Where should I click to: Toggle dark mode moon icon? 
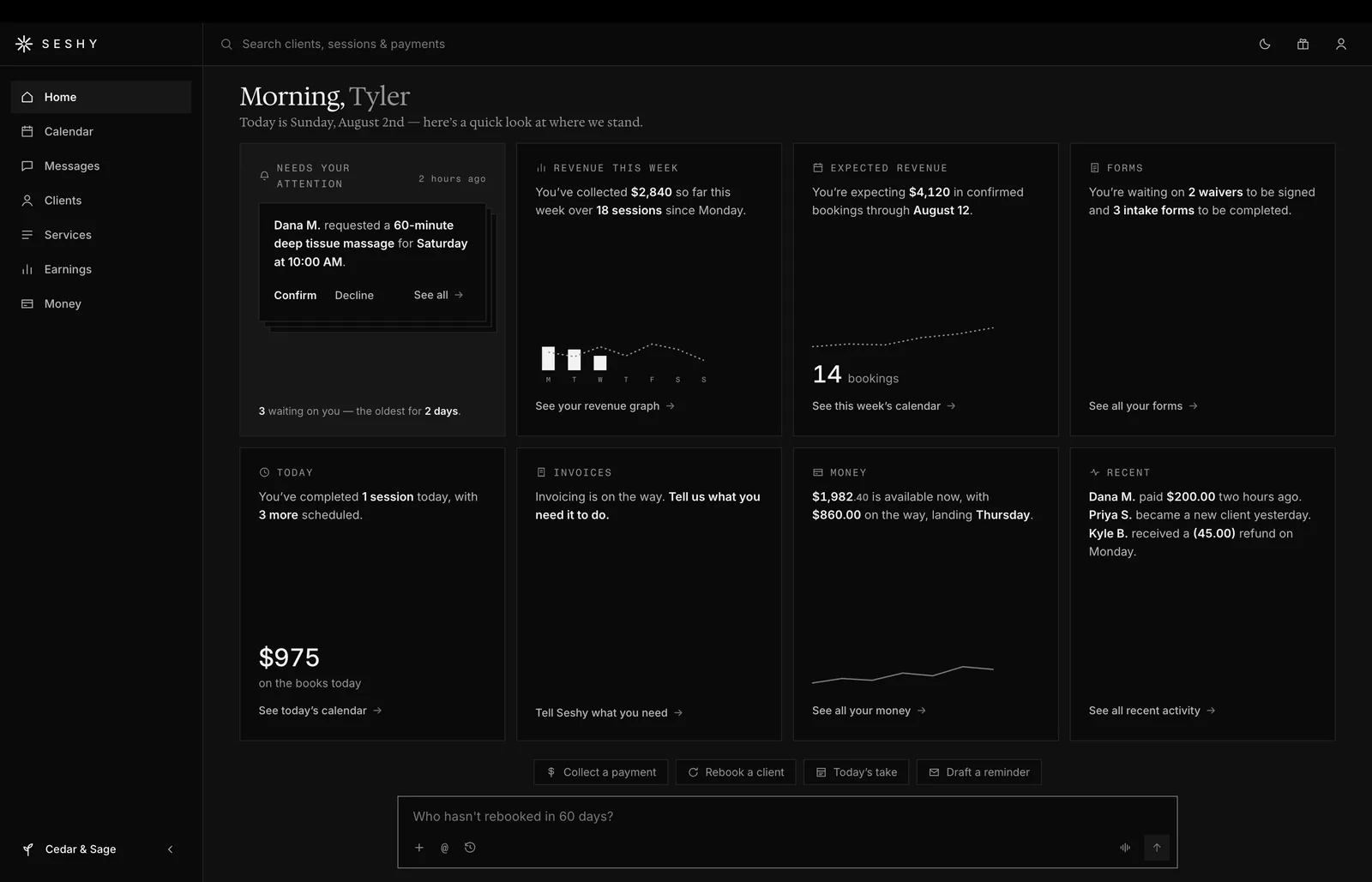pos(1265,44)
